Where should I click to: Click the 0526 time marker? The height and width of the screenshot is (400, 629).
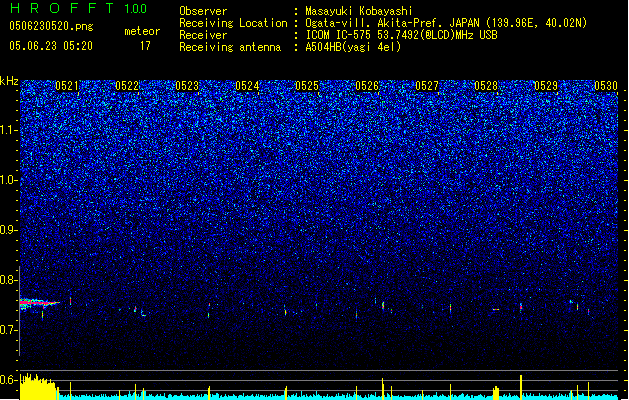tap(367, 86)
